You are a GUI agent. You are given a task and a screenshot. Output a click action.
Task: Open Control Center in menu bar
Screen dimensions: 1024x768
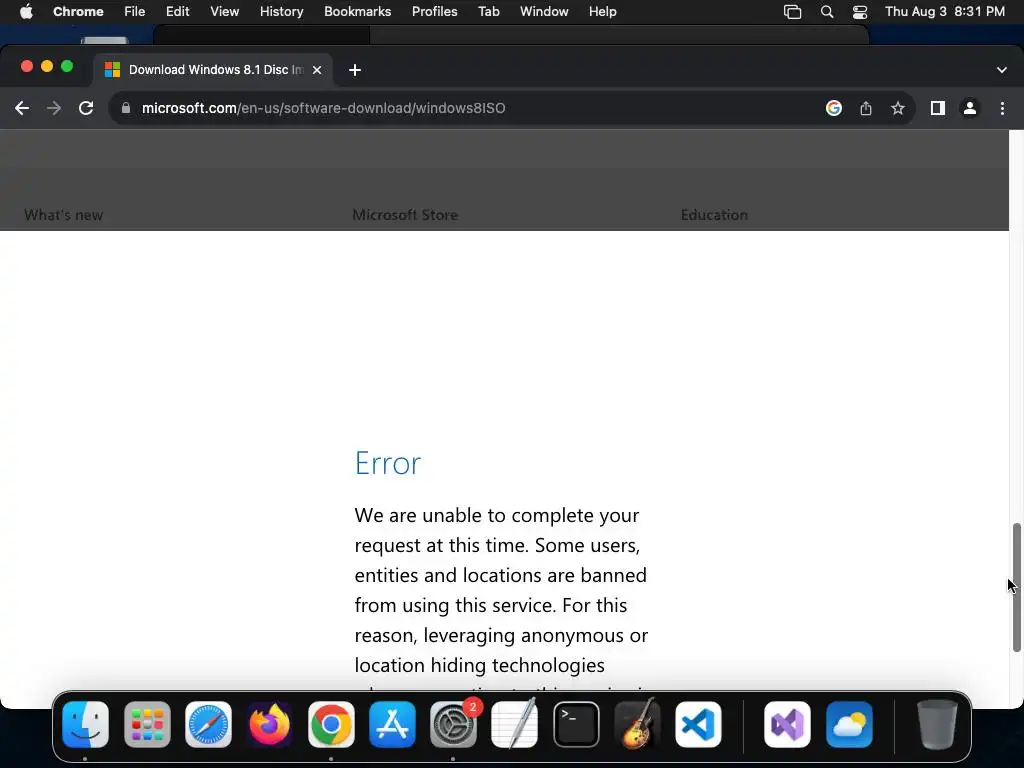click(x=860, y=11)
